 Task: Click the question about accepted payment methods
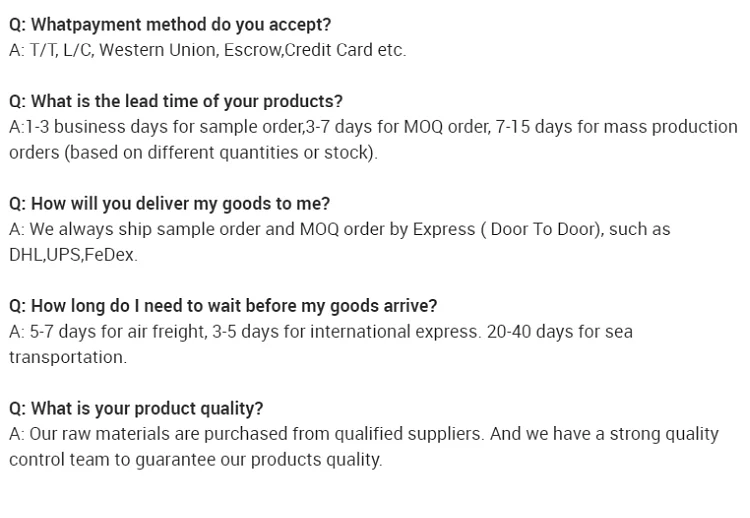click(170, 24)
